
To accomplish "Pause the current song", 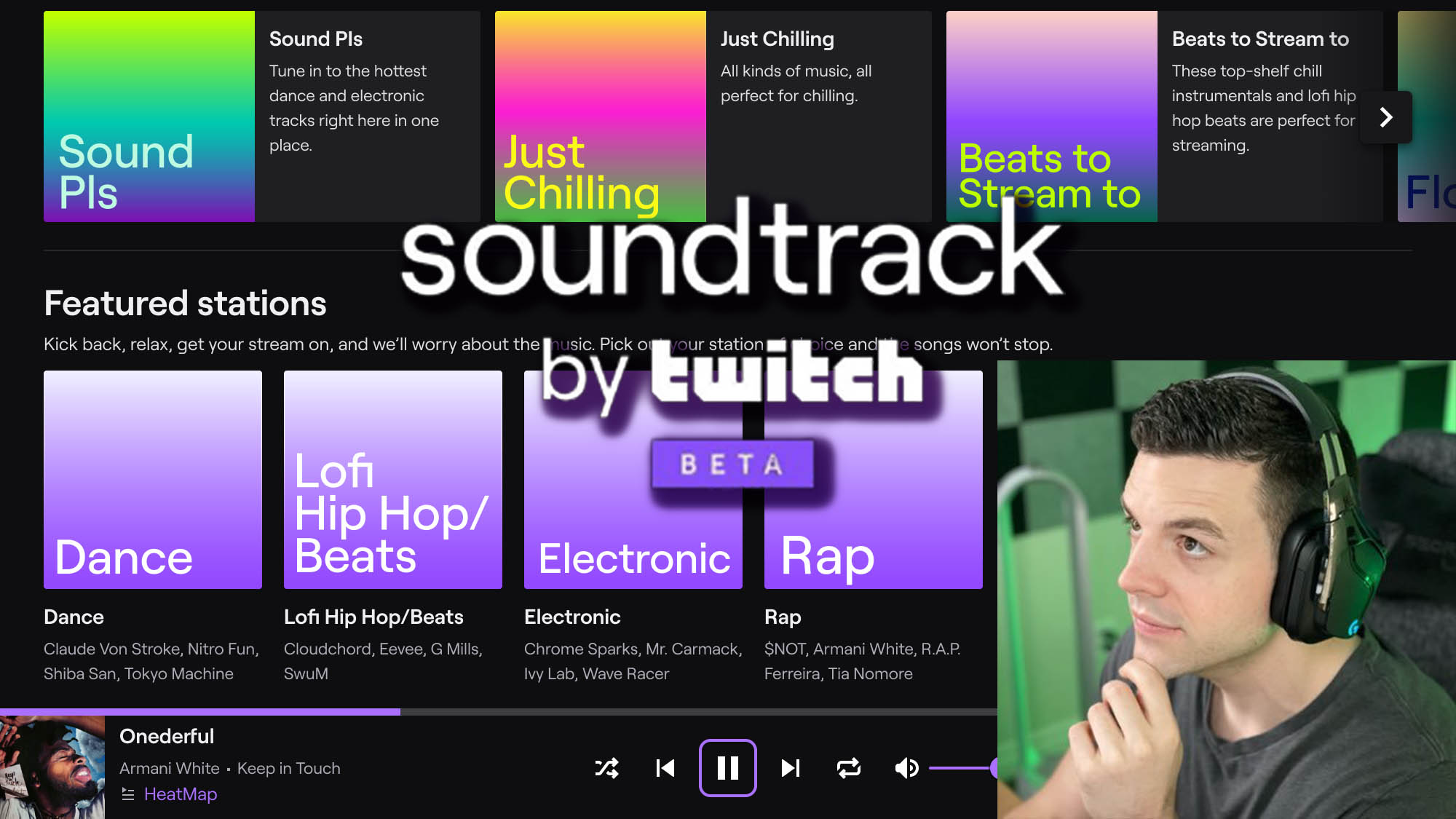I will (x=728, y=768).
